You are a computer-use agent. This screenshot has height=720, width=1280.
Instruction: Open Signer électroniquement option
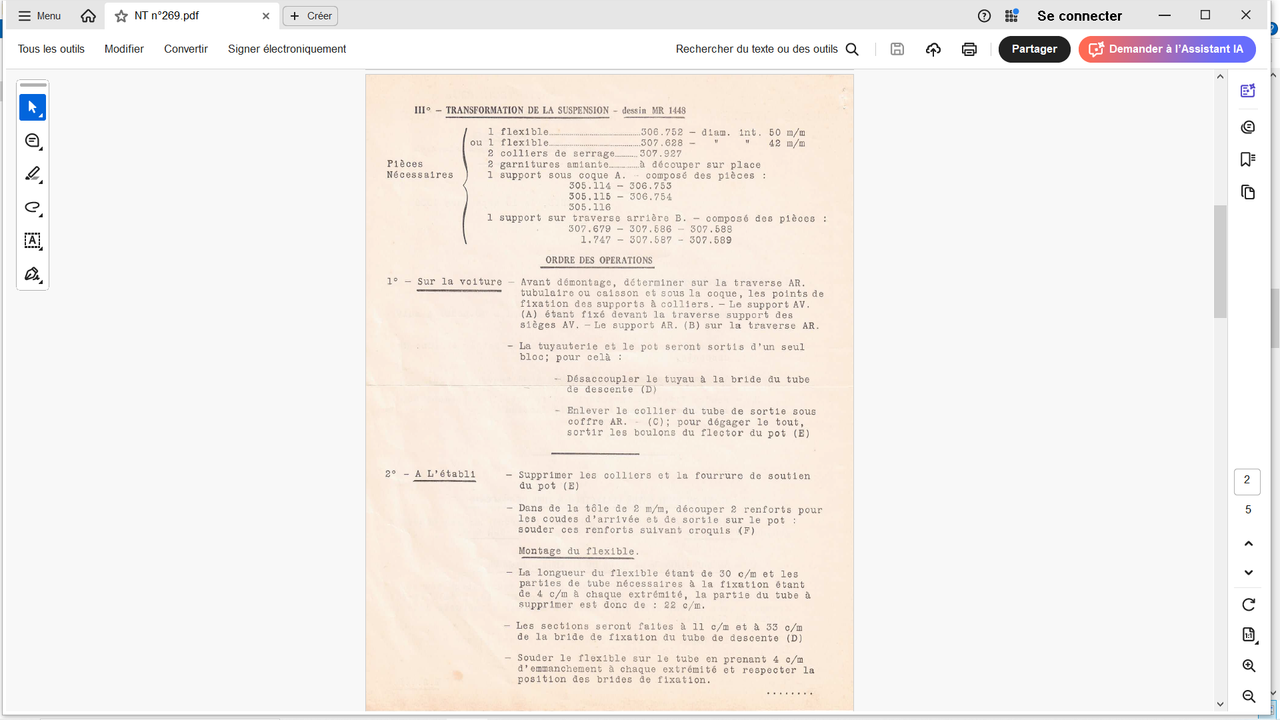287,49
